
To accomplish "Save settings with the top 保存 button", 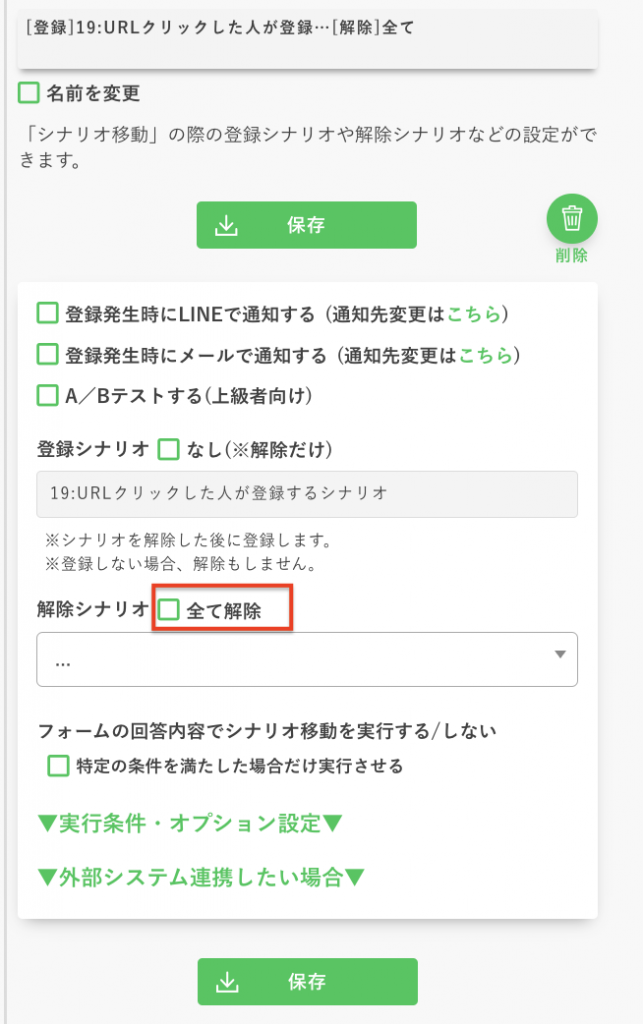I will tap(306, 225).
